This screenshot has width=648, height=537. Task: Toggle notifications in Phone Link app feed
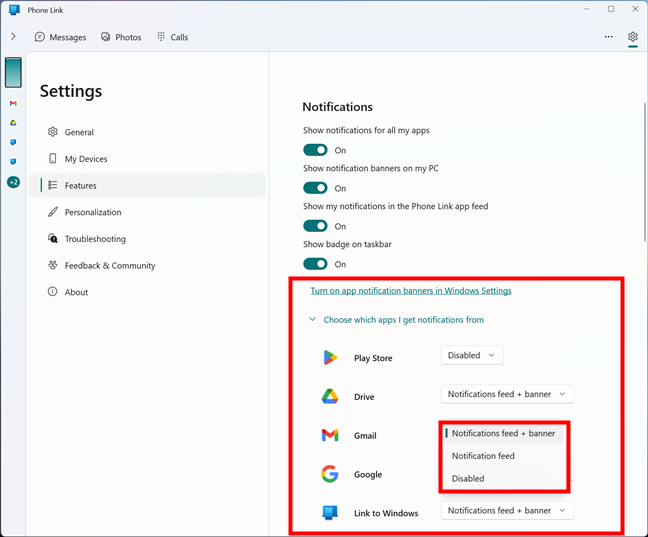pos(315,226)
